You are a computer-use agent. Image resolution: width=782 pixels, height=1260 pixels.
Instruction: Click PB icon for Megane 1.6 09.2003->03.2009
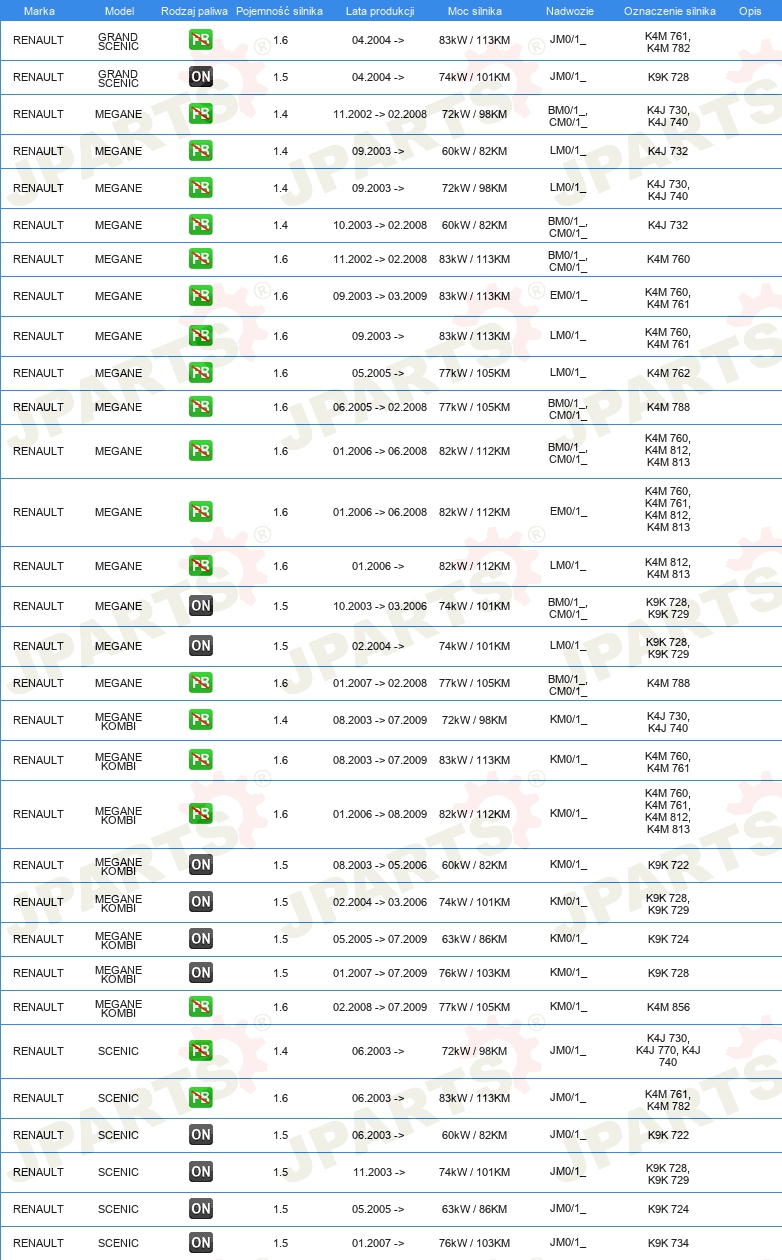[x=200, y=296]
